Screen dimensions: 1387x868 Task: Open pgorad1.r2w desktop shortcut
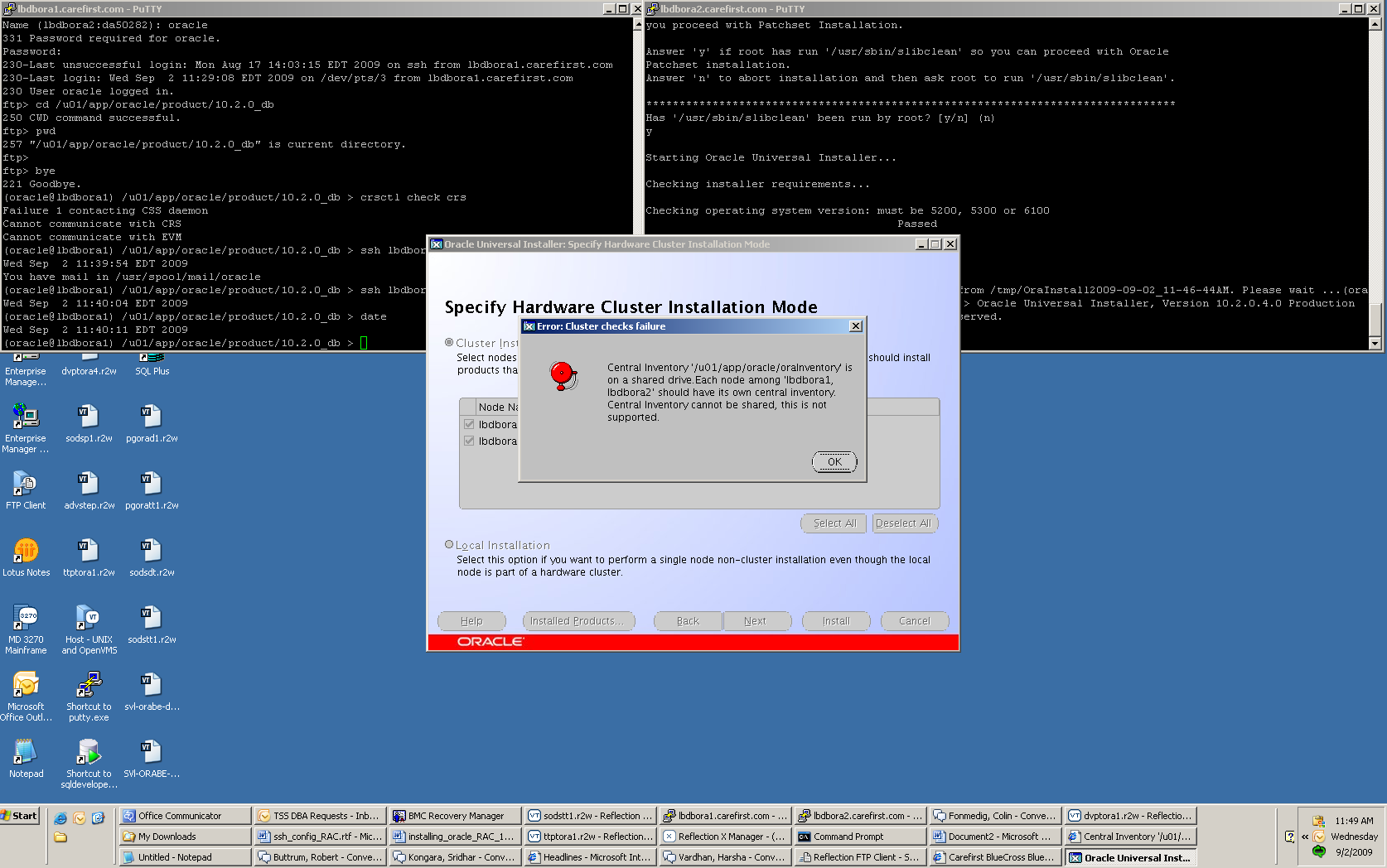pyautogui.click(x=152, y=423)
